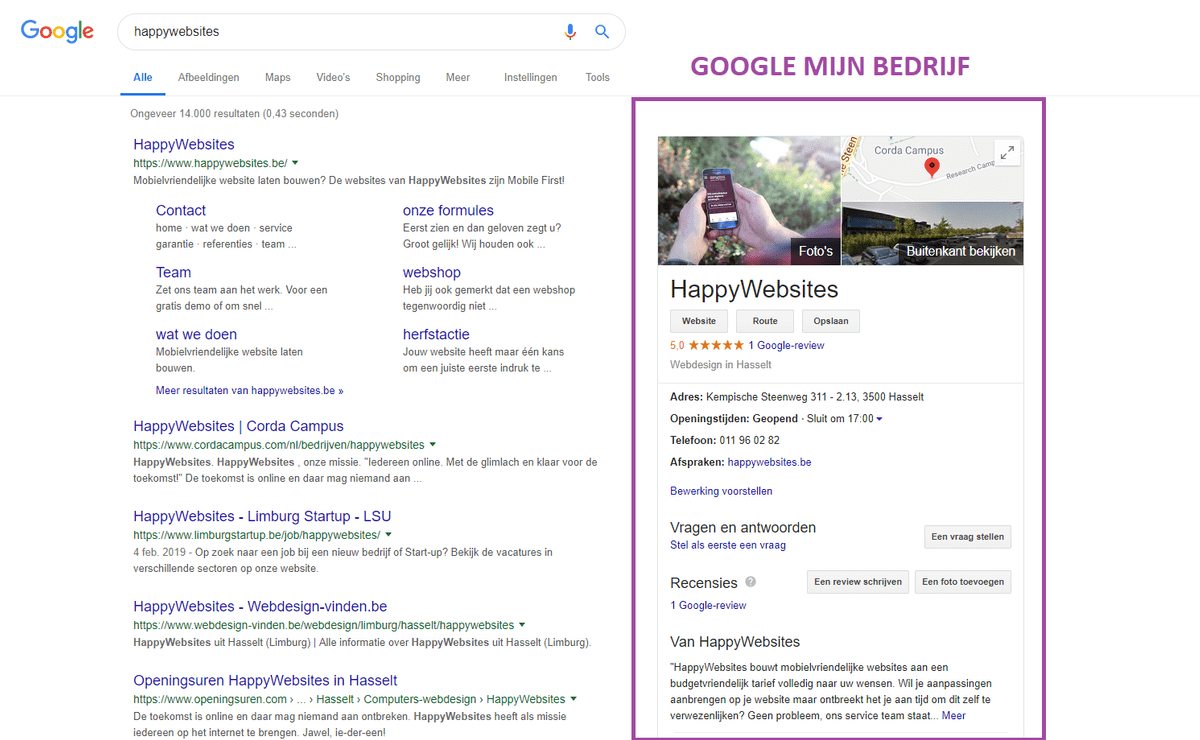Click the Google logo
The width and height of the screenshot is (1200, 740).
click(57, 31)
